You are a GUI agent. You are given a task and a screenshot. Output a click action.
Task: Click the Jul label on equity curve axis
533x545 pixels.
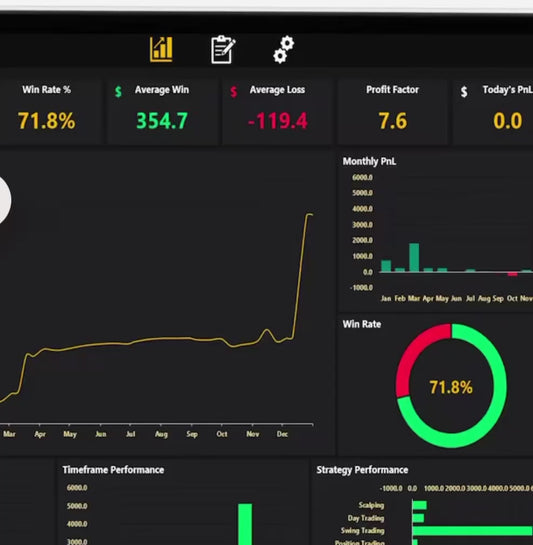tap(131, 434)
